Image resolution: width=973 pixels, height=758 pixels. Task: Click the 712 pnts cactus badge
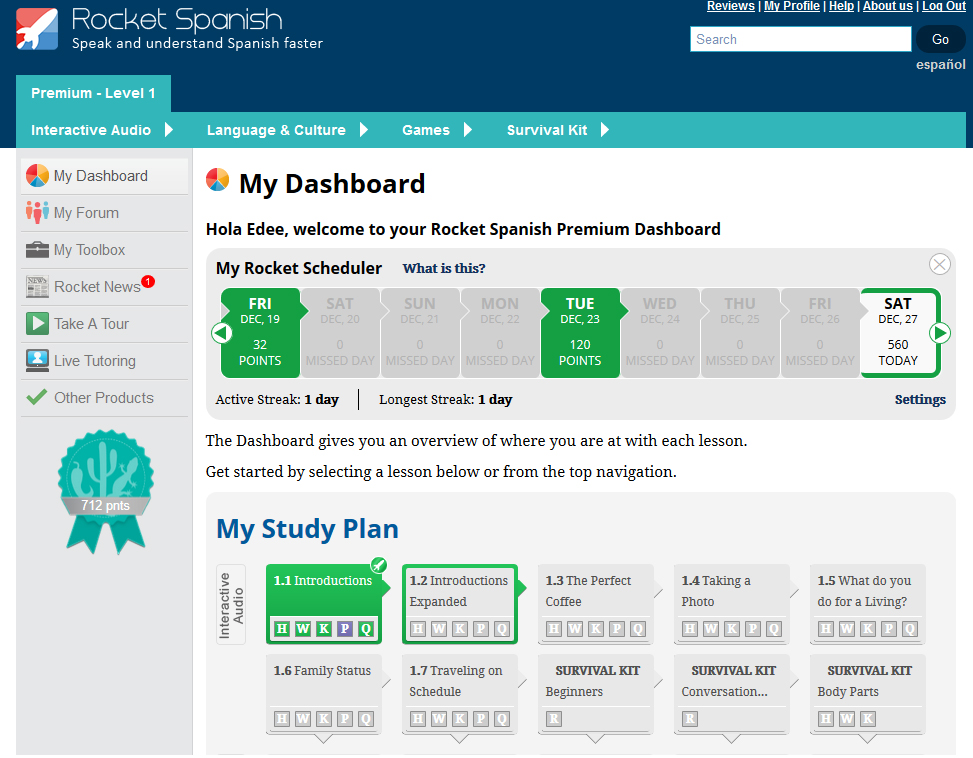coord(105,491)
